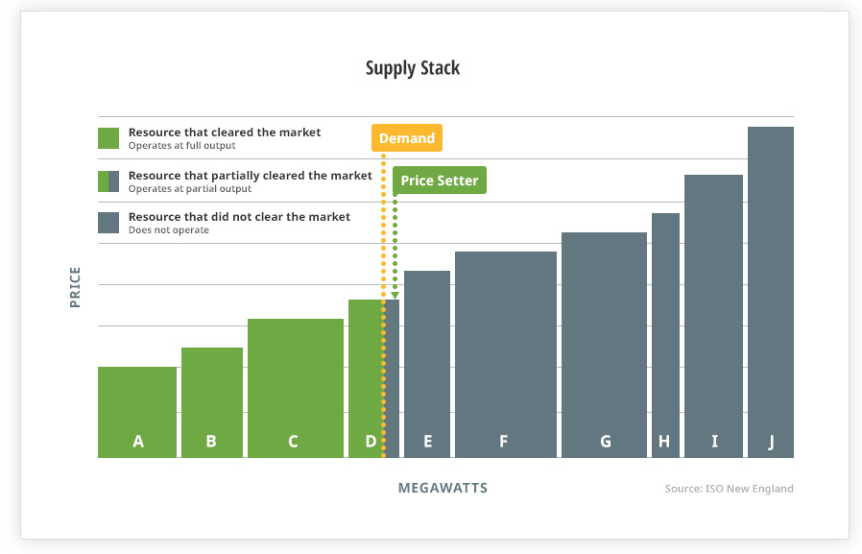This screenshot has width=862, height=554.
Task: Click the Source: ISO New England text
Action: pos(728,489)
